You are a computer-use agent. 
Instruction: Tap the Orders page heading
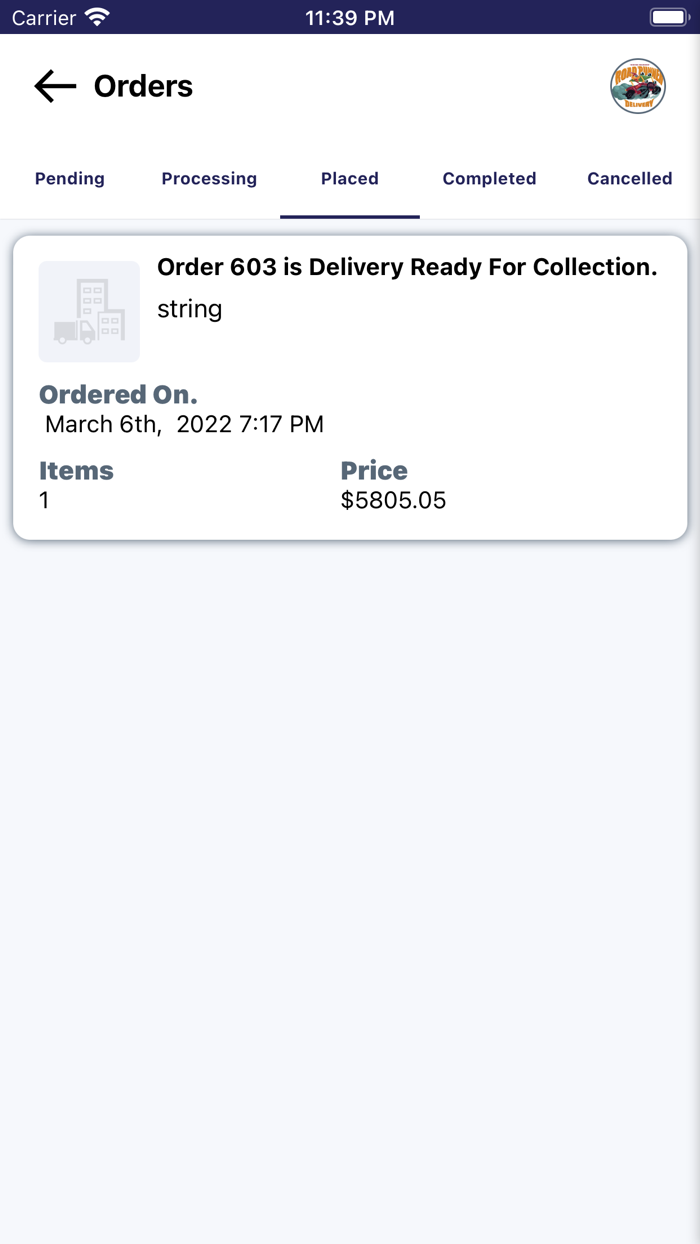(x=143, y=87)
